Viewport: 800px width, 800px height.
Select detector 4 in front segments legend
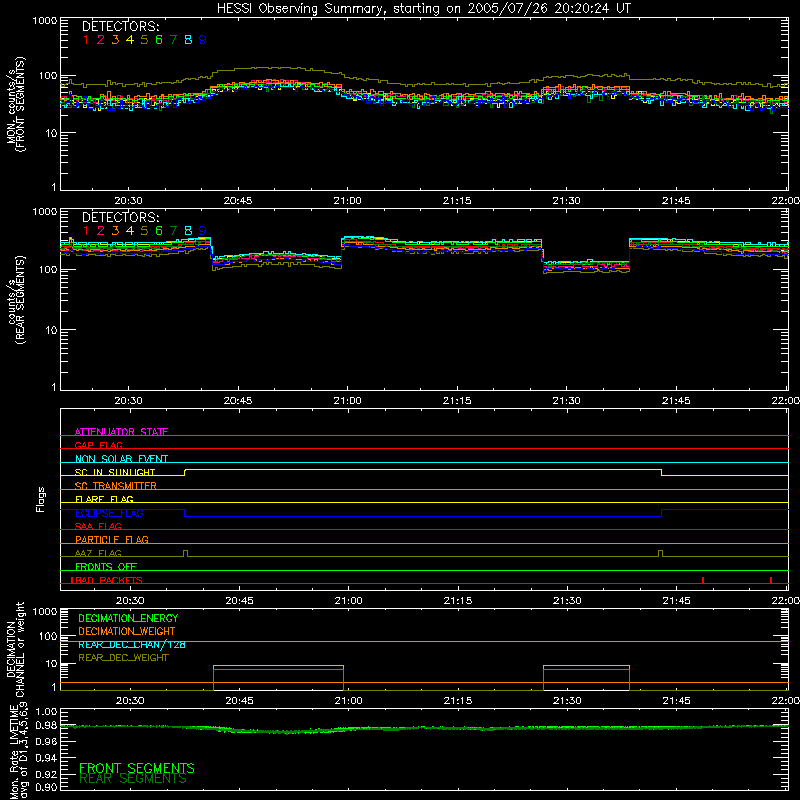(x=130, y=40)
